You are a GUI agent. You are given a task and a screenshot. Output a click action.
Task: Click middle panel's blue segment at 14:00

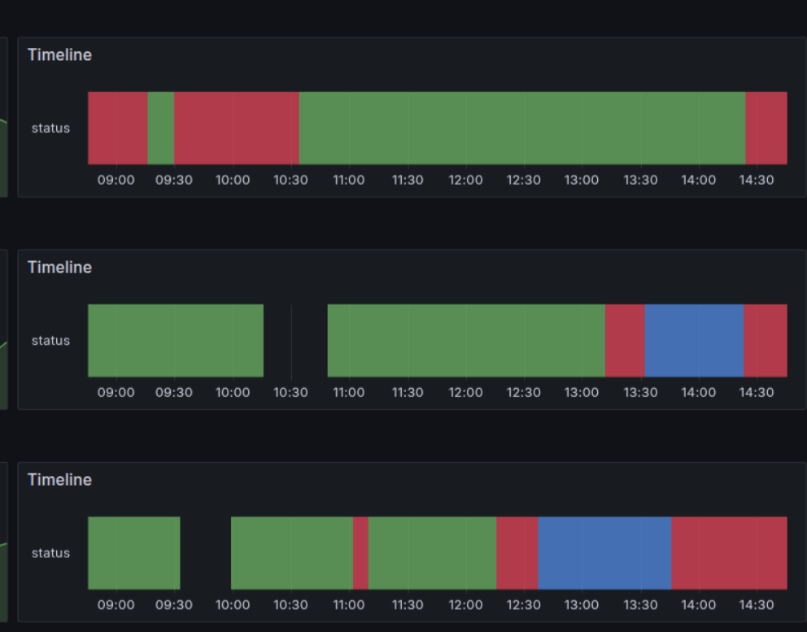pos(694,341)
